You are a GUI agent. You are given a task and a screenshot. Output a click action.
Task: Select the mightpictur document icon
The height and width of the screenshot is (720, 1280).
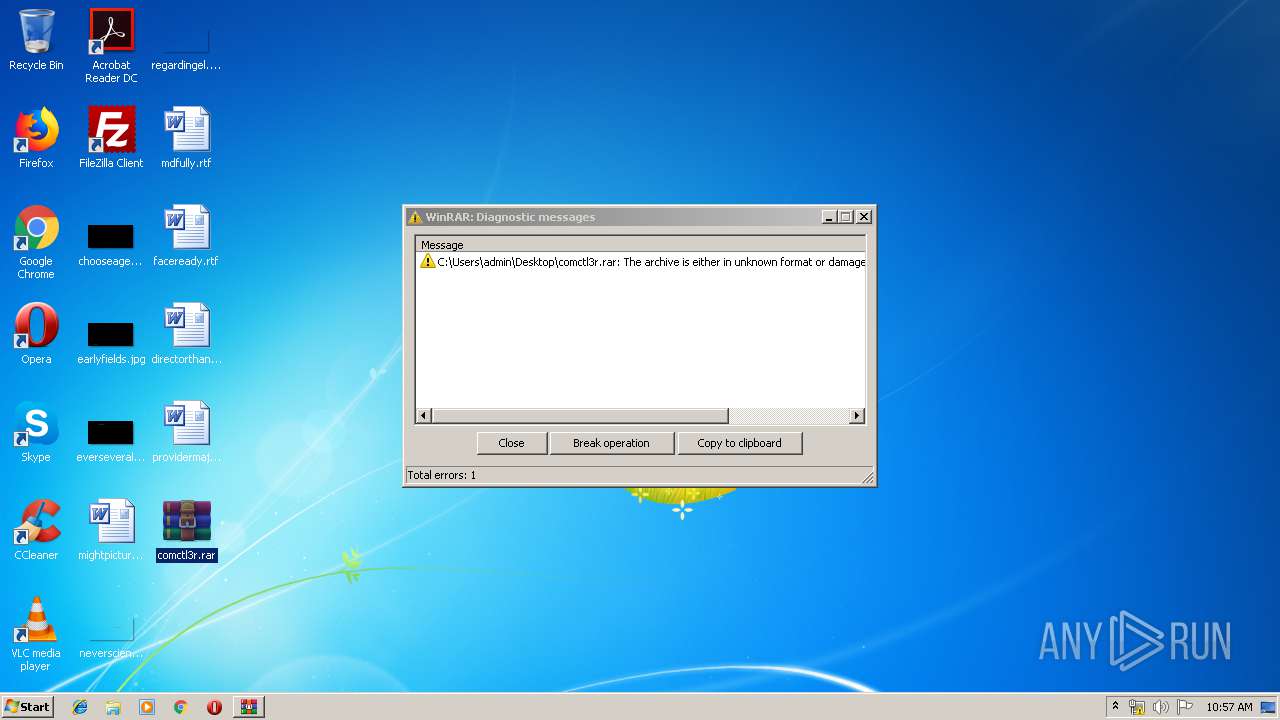pyautogui.click(x=111, y=530)
